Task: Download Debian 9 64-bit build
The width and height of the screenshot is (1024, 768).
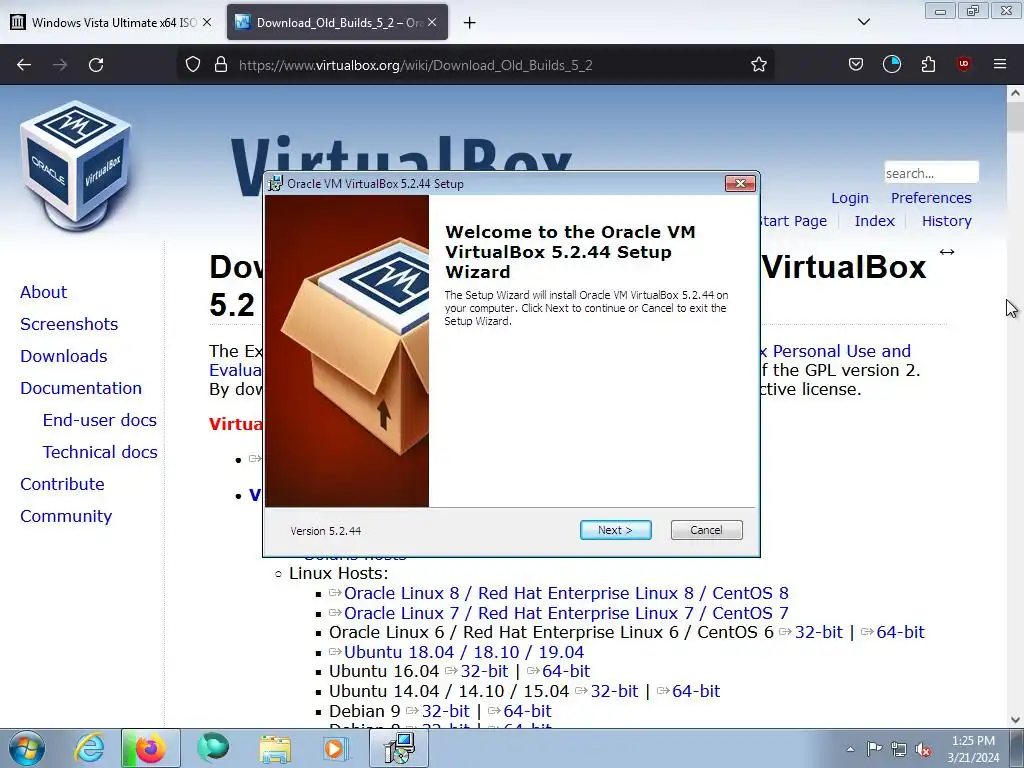Action: click(527, 711)
